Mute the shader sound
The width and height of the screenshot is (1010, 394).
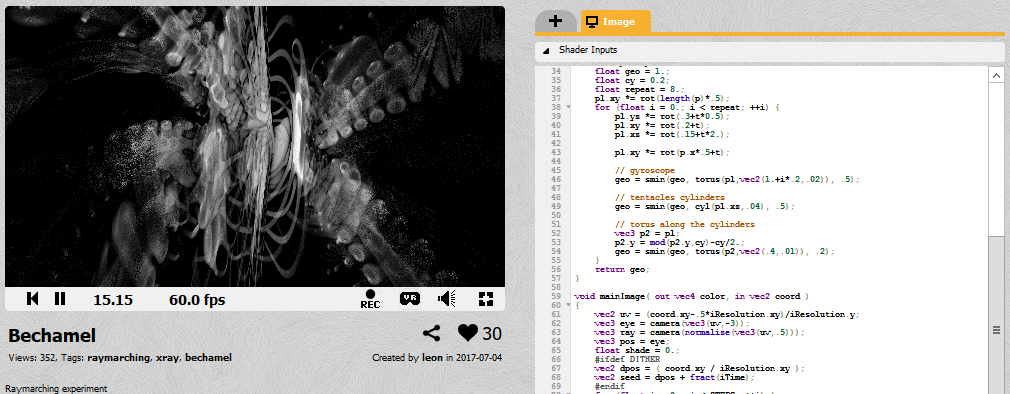click(446, 299)
